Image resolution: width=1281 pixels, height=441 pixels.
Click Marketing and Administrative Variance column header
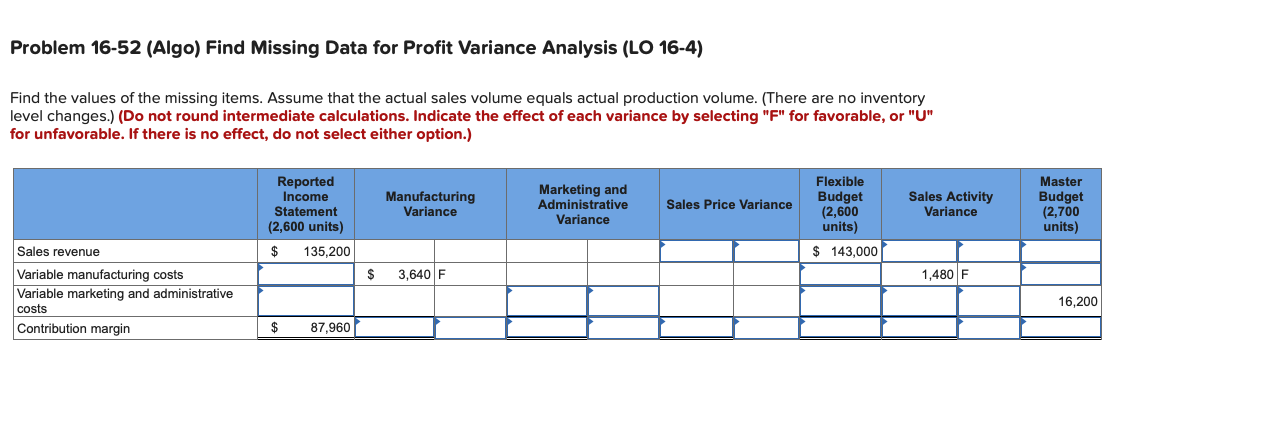pyautogui.click(x=583, y=204)
